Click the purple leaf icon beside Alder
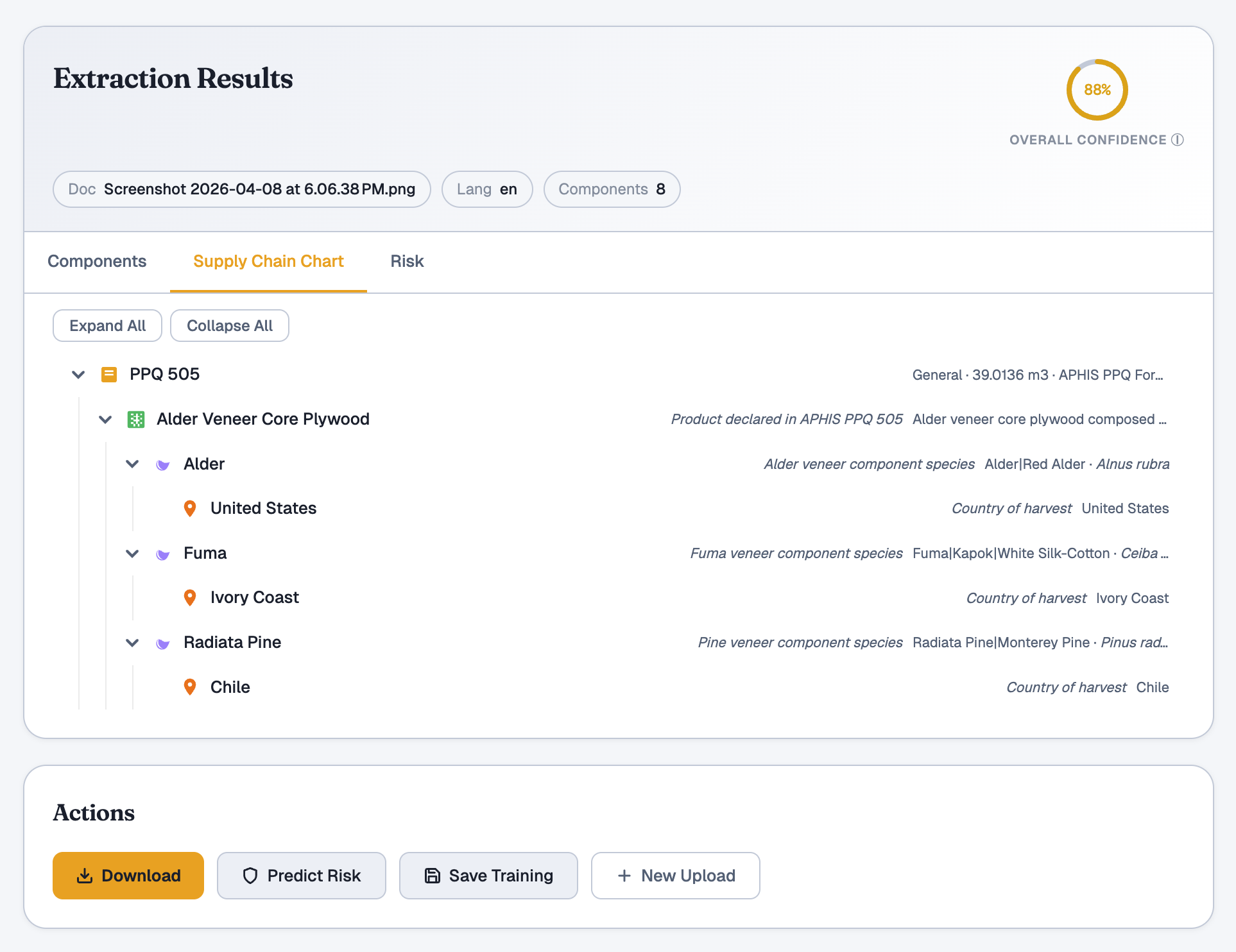 tap(163, 464)
